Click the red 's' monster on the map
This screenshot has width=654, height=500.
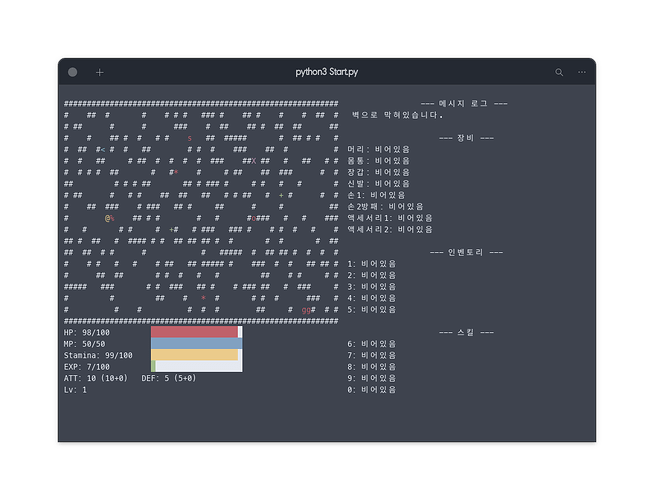click(x=188, y=138)
